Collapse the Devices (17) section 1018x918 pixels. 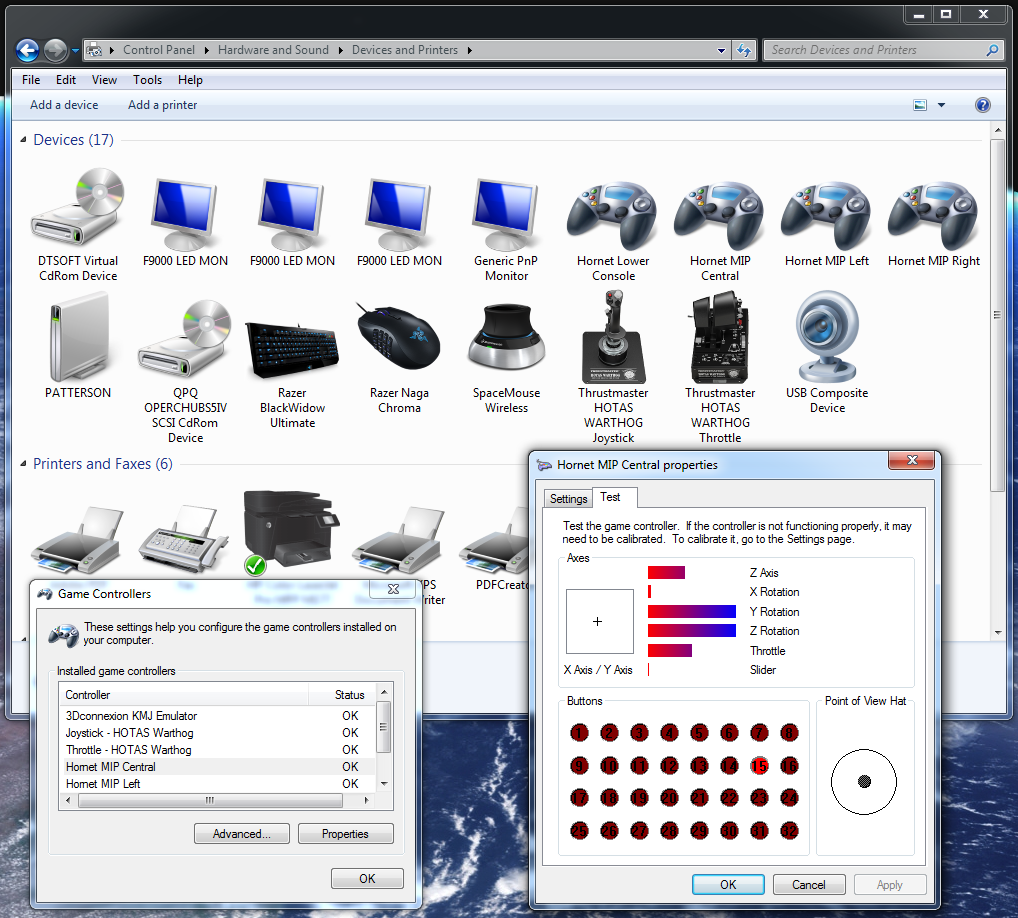pos(23,140)
